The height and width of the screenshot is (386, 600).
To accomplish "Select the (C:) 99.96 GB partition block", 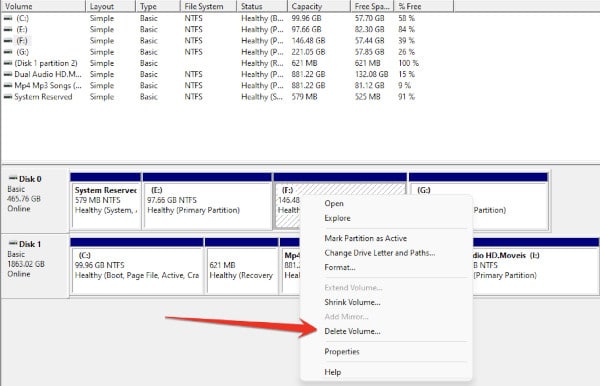I will [137, 266].
